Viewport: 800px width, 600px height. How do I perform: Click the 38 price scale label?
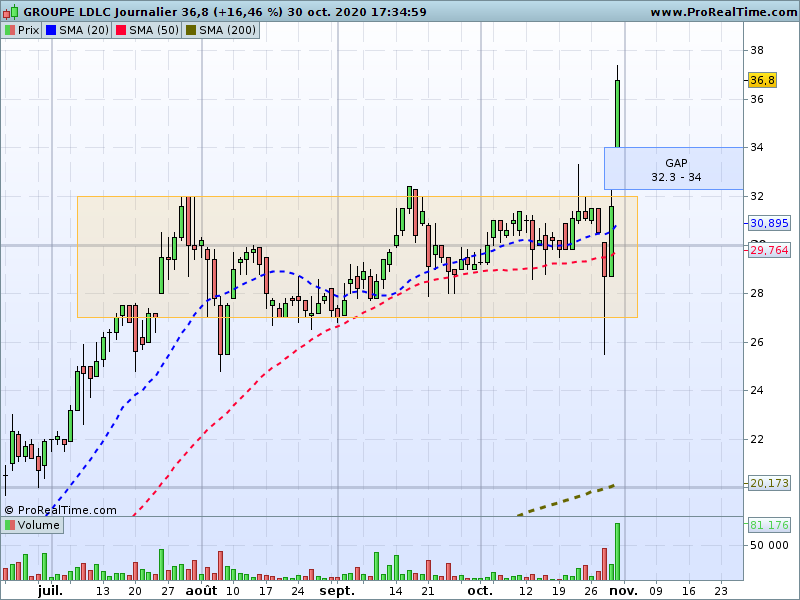[757, 50]
